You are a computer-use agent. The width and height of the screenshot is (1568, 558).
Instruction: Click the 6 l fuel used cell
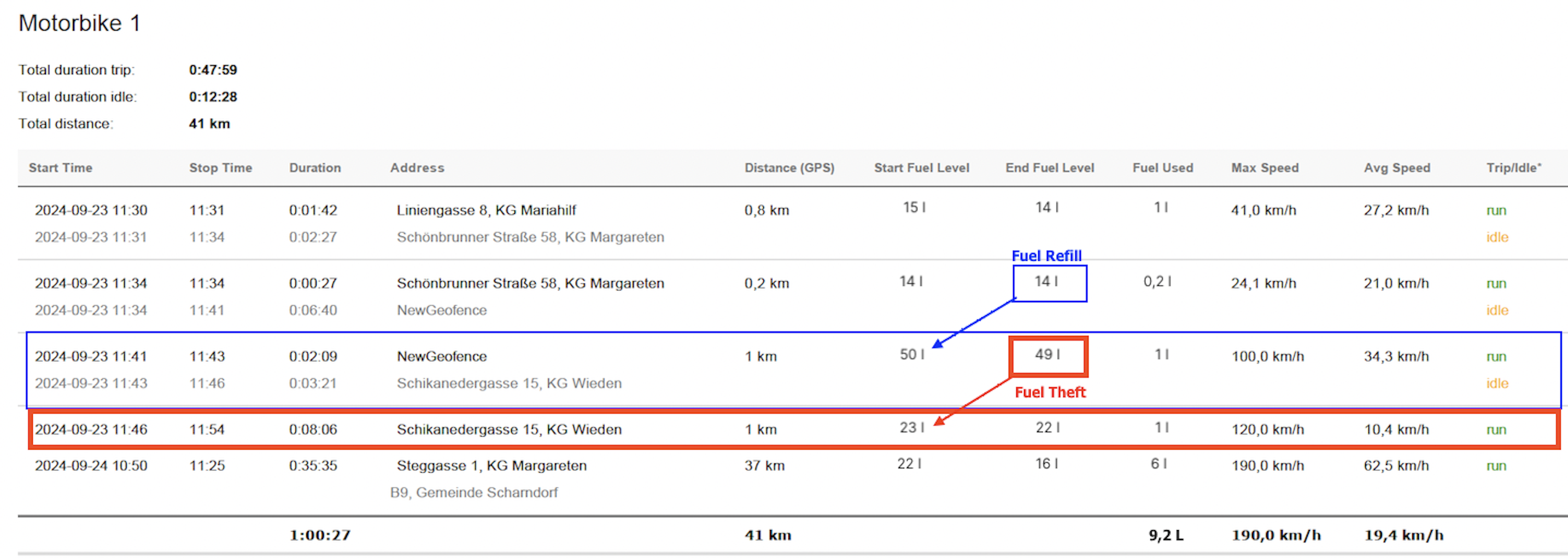pyautogui.click(x=1159, y=463)
